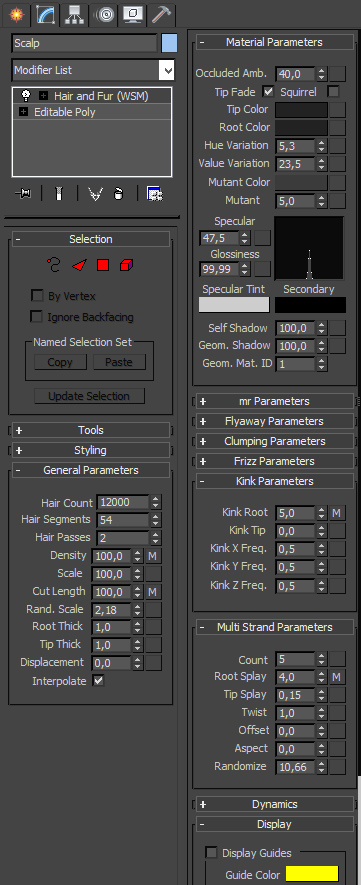Image resolution: width=361 pixels, height=885 pixels.
Task: Click the Hair Segments spinner arrows
Action: (x=156, y=520)
